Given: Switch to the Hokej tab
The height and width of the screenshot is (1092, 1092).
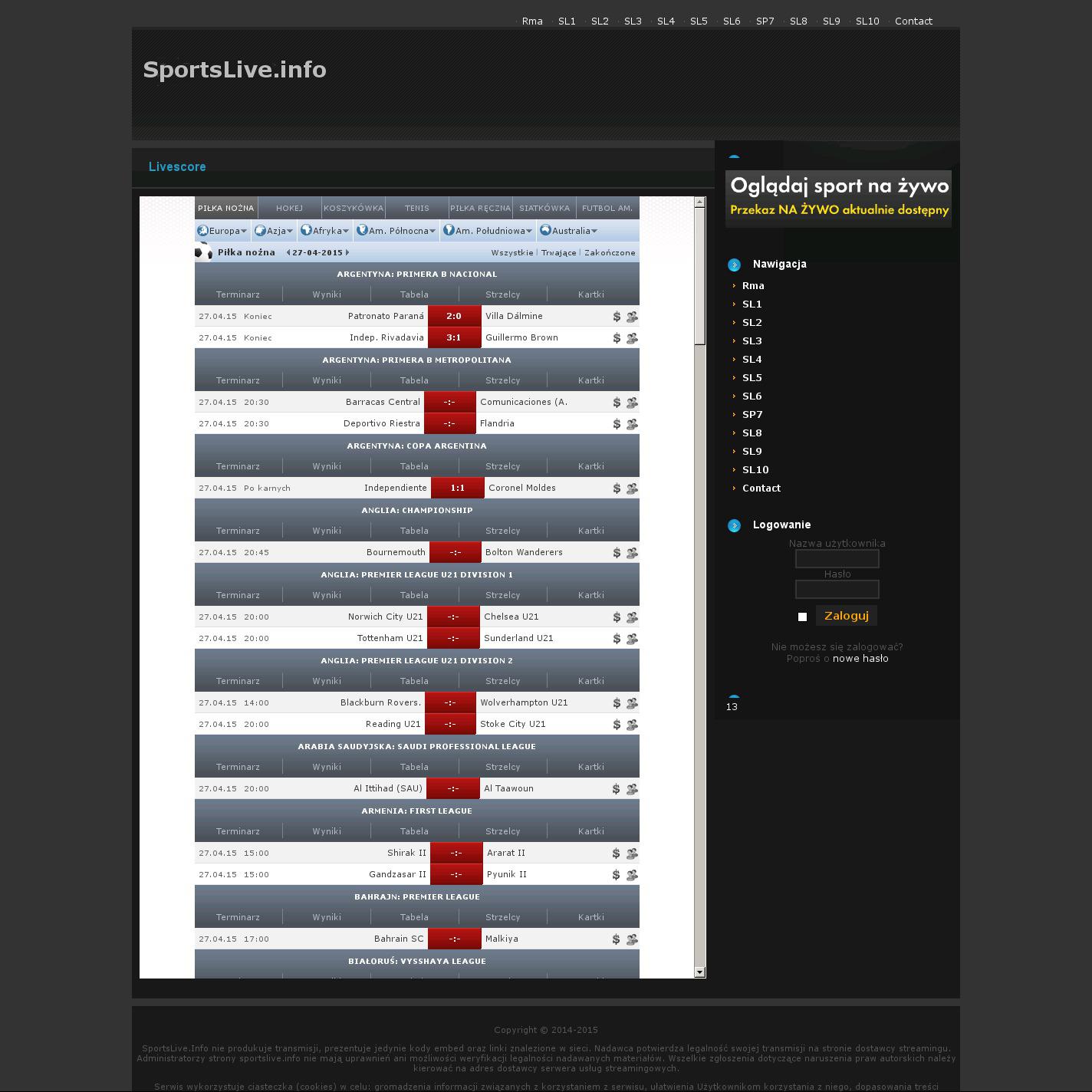Looking at the screenshot, I should [x=289, y=208].
